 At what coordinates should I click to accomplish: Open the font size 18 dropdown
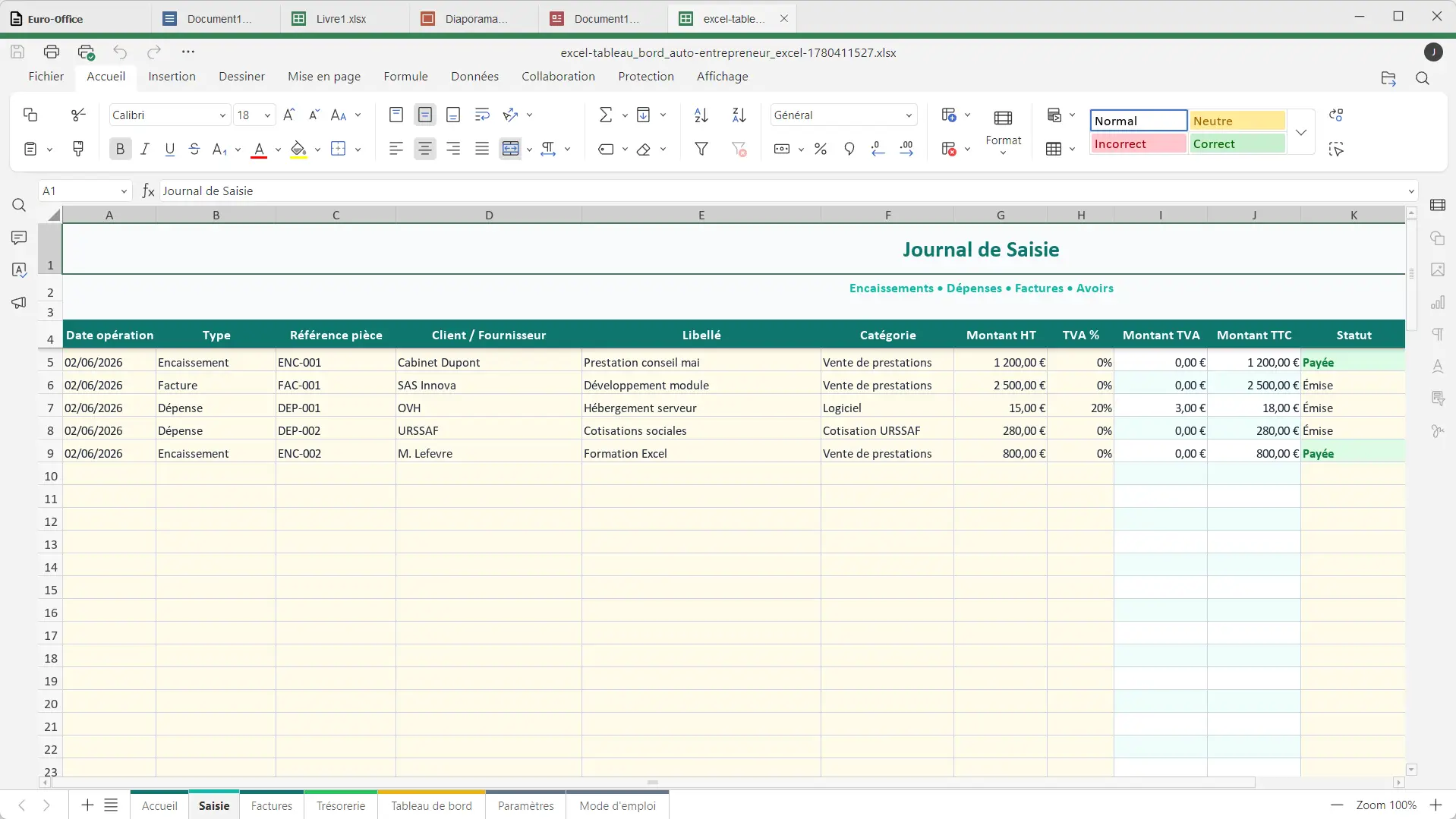point(267,115)
